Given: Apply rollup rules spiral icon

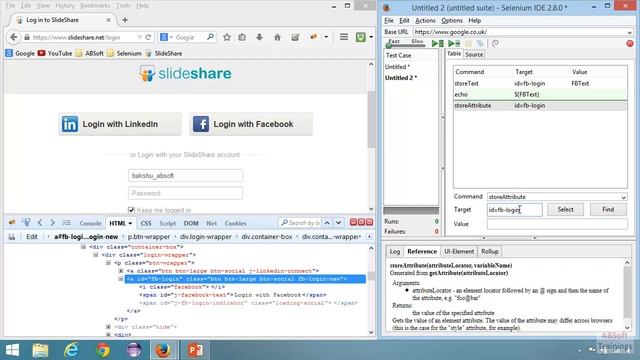Looking at the screenshot, I should pyautogui.click(x=495, y=43).
